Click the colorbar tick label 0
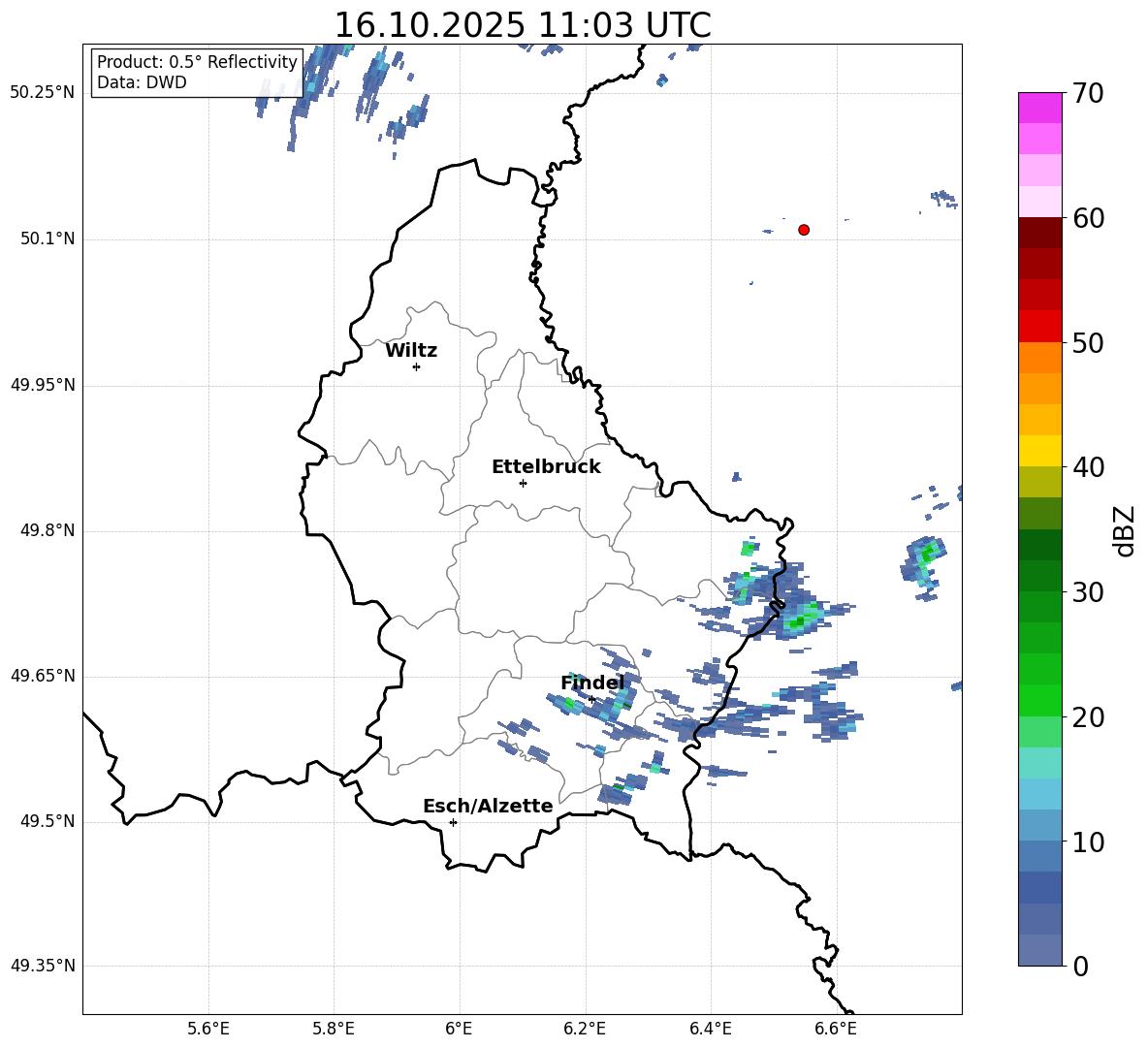The image size is (1148, 1048). tap(1081, 967)
